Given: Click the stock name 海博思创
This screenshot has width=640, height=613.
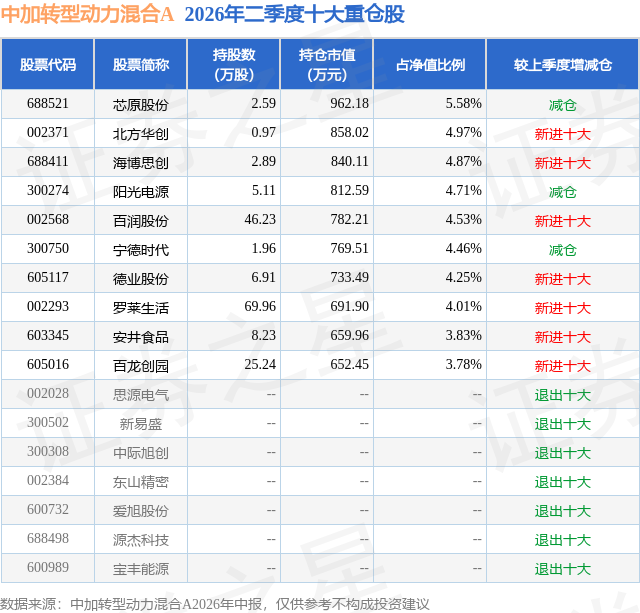Looking at the screenshot, I should point(141,162).
